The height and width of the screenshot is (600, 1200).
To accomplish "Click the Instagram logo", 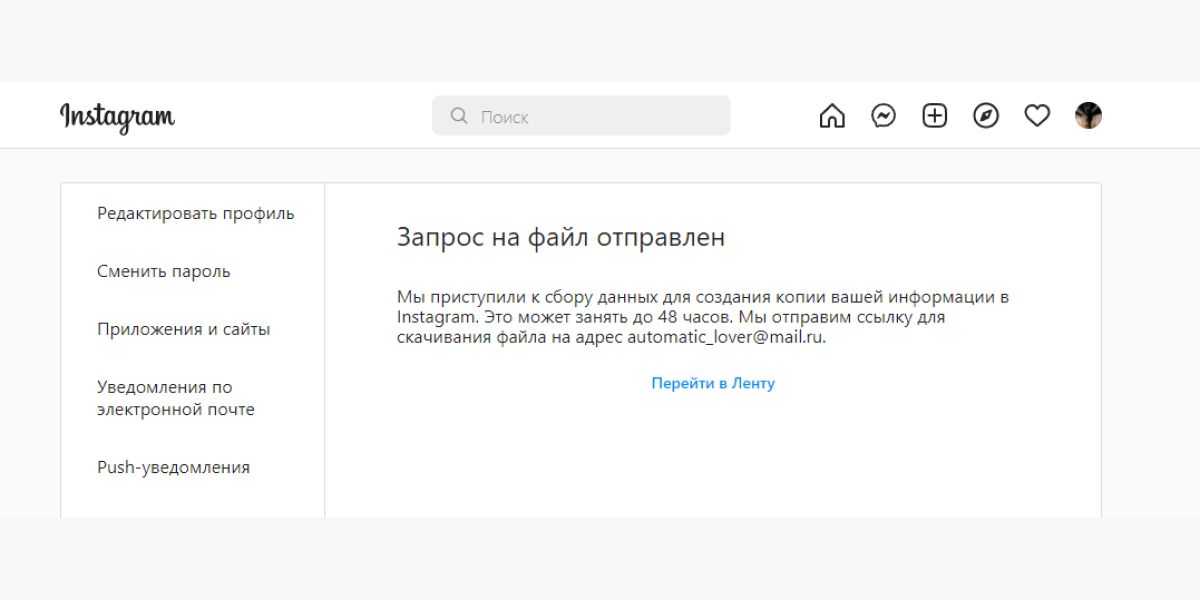I will coord(117,116).
